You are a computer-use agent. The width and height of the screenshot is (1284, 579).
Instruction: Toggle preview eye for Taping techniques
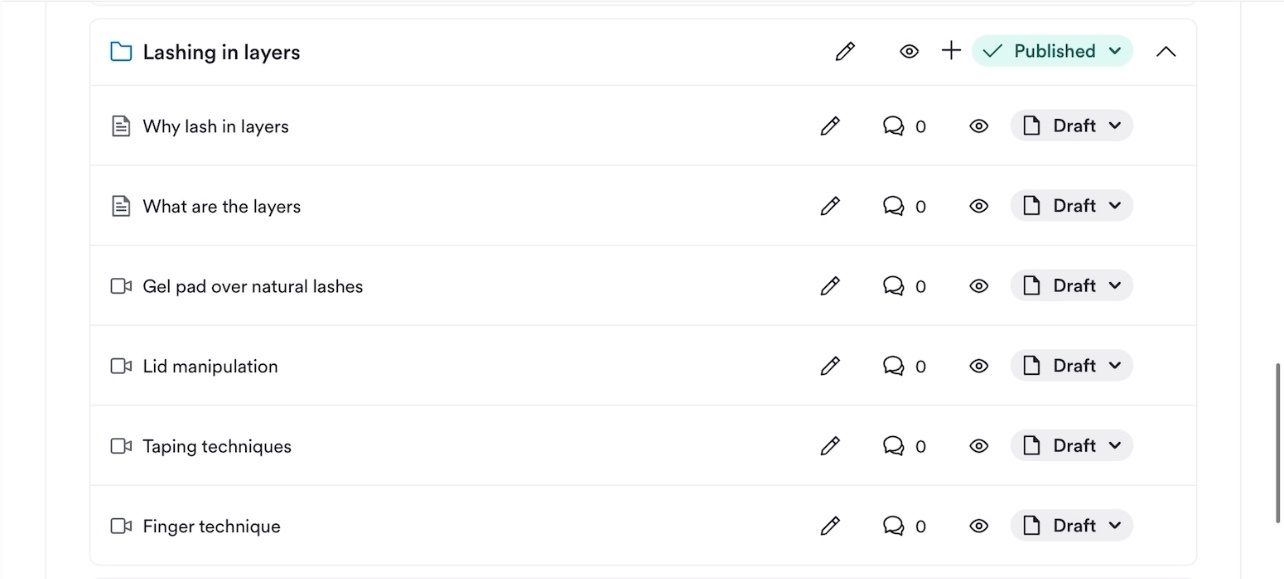click(979, 446)
